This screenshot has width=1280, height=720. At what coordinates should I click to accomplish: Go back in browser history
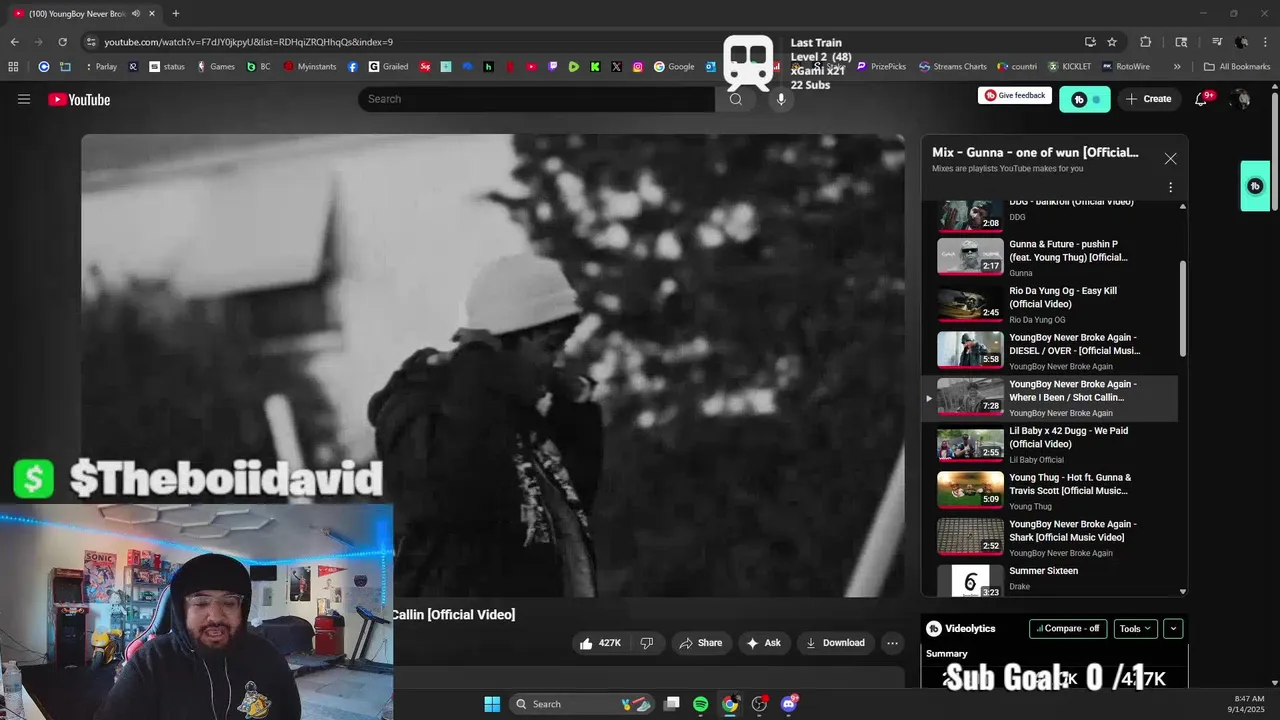(14, 42)
